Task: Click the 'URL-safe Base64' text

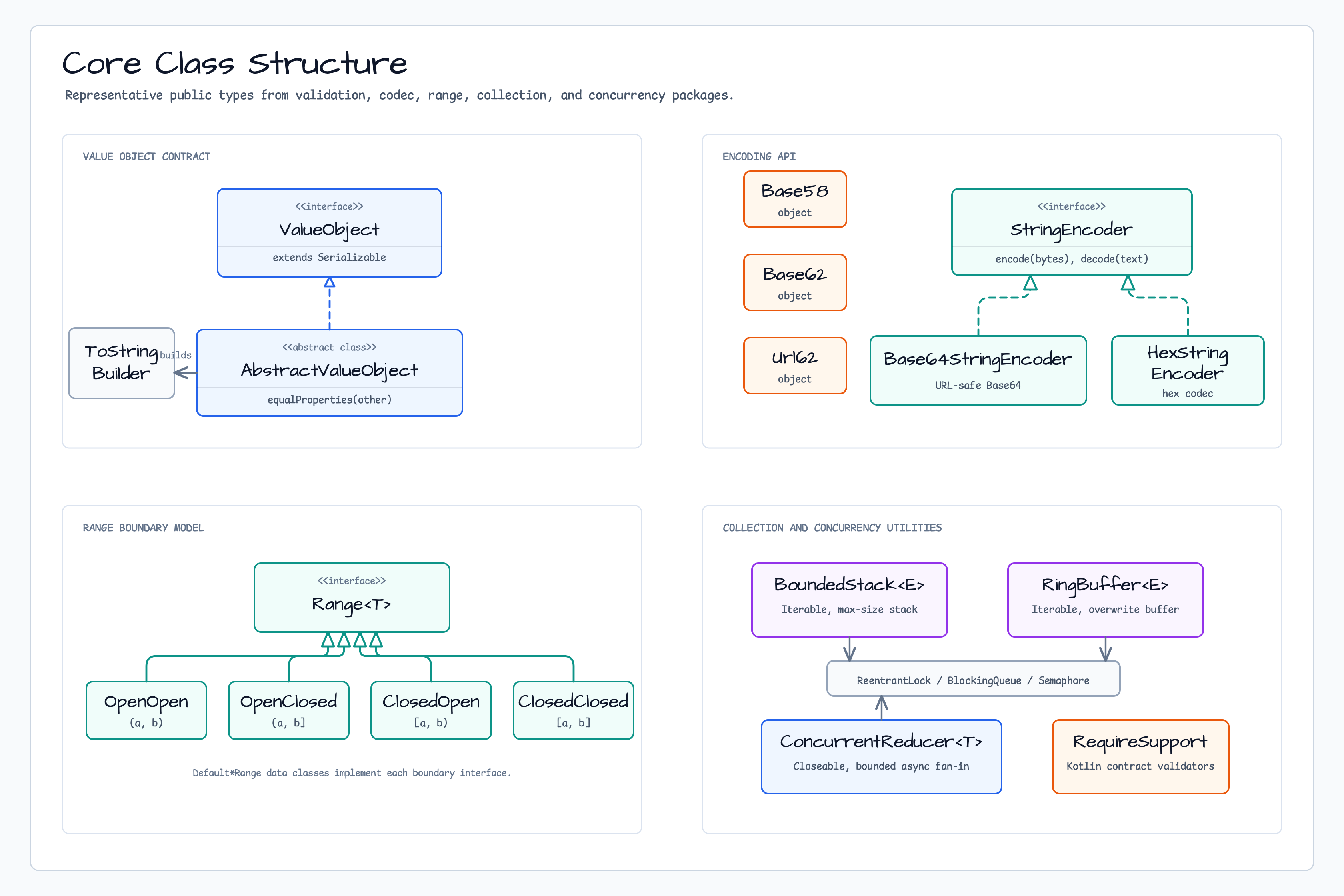Action: 978,386
